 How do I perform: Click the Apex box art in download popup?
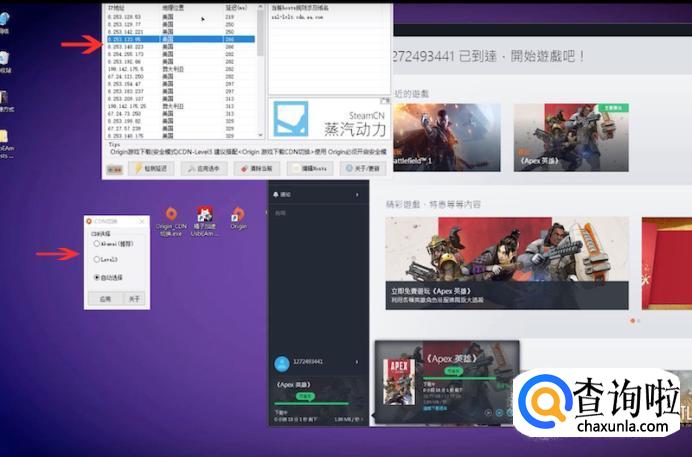point(399,382)
